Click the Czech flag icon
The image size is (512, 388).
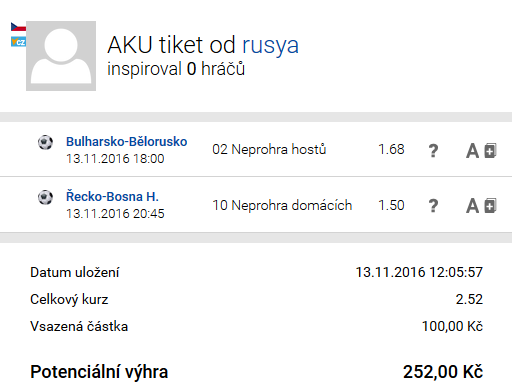pos(18,27)
